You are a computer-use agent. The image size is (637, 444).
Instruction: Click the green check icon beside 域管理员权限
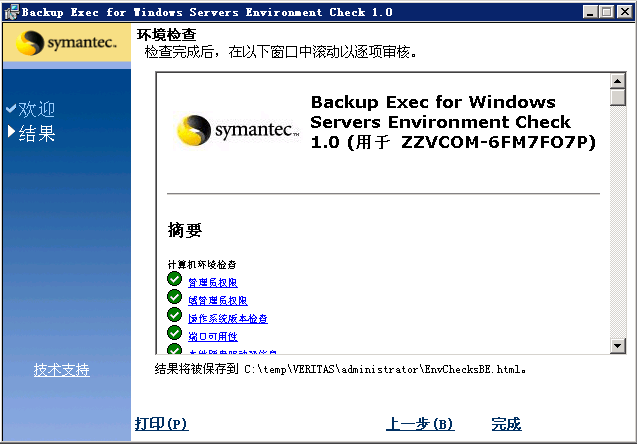pyautogui.click(x=175, y=298)
